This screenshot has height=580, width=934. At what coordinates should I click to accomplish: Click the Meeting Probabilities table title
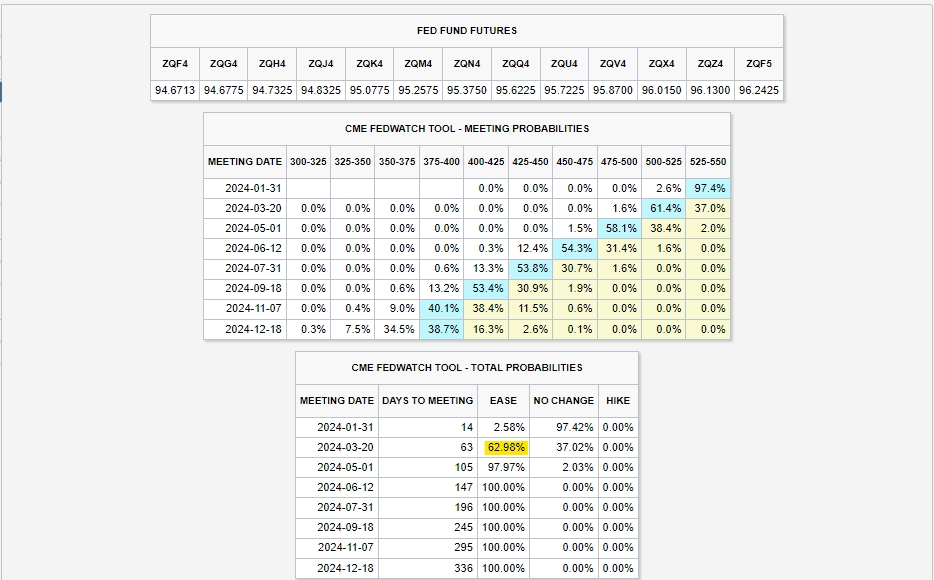(x=467, y=129)
